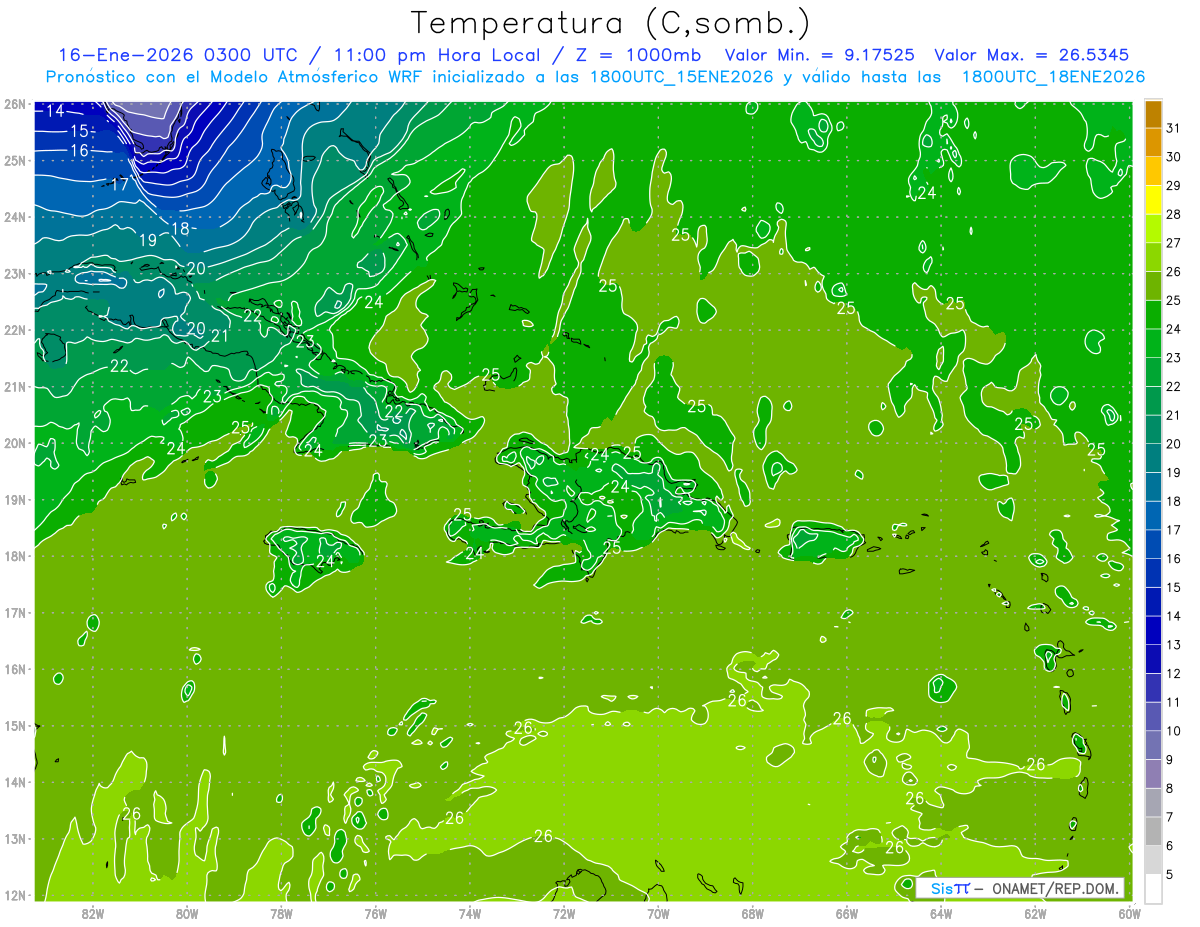Click the 19N latitude axis label
Viewport: 1200px width, 927px height.
[14, 500]
